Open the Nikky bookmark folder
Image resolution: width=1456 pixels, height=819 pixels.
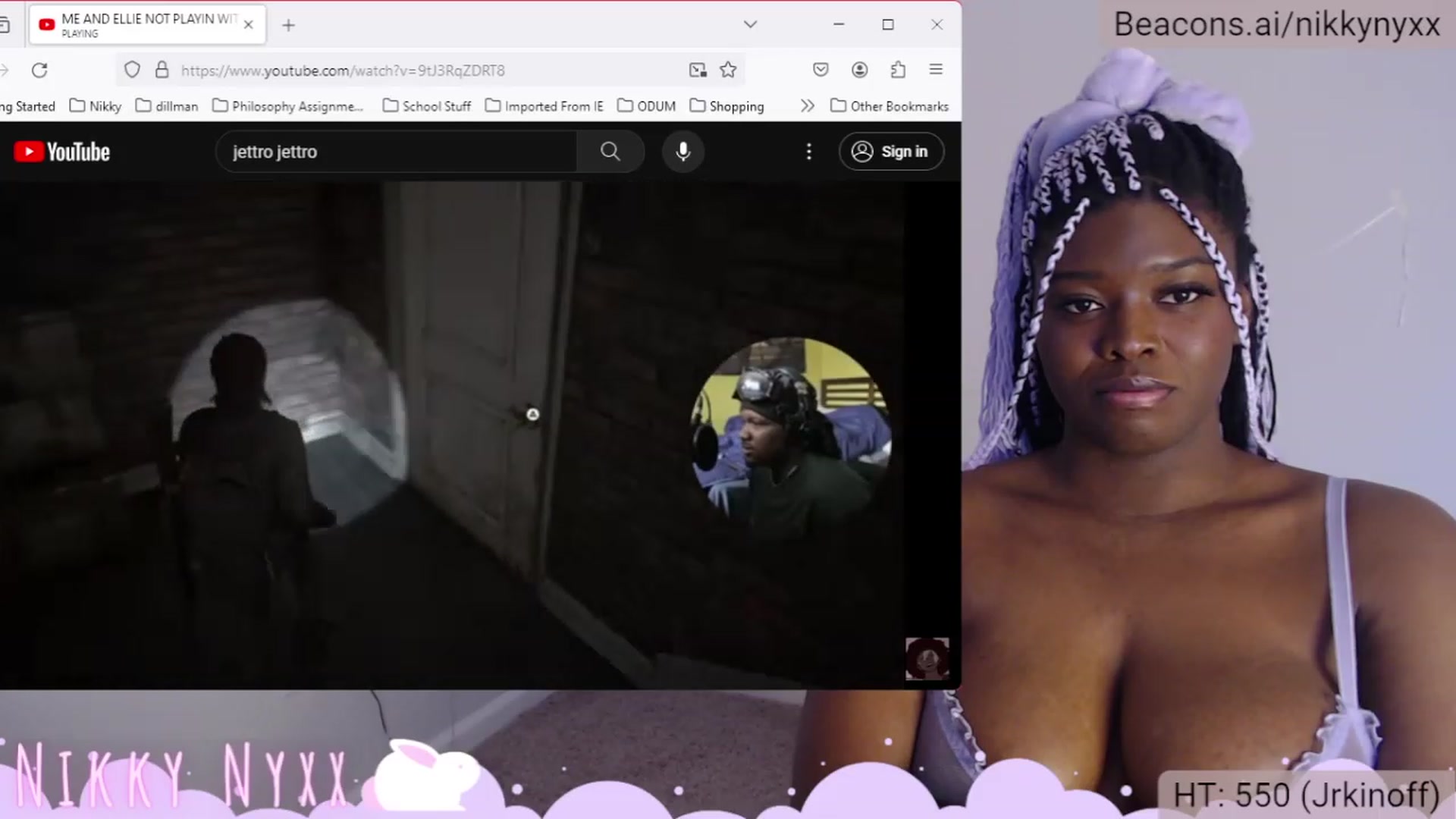[96, 106]
